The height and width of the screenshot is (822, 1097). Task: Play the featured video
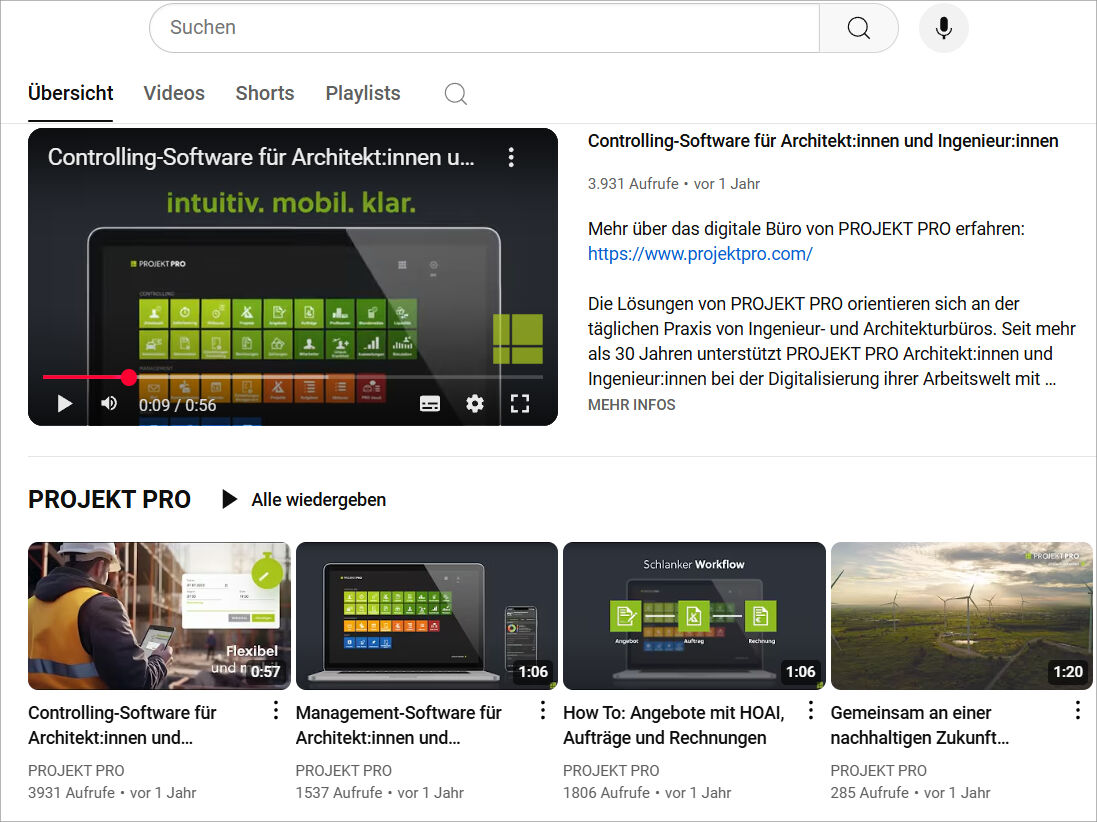pos(64,404)
